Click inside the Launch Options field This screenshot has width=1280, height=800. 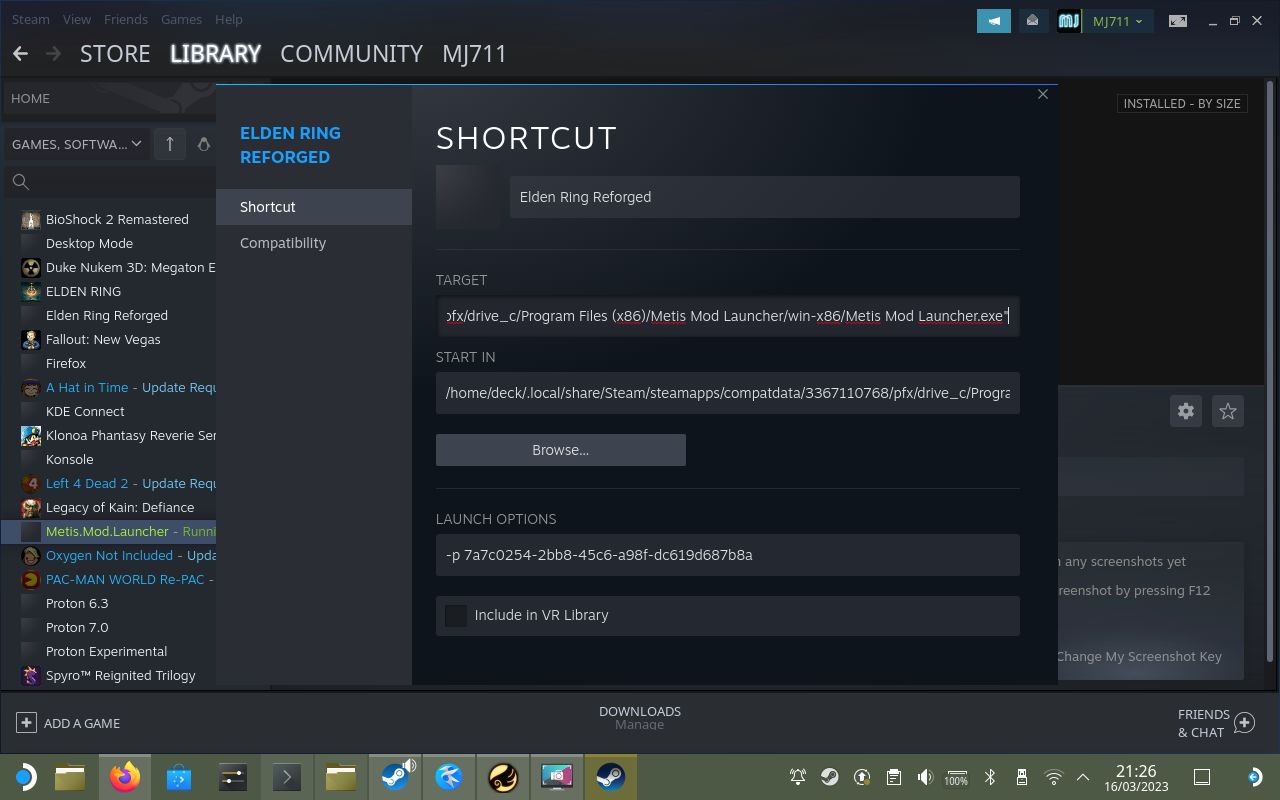click(x=728, y=555)
